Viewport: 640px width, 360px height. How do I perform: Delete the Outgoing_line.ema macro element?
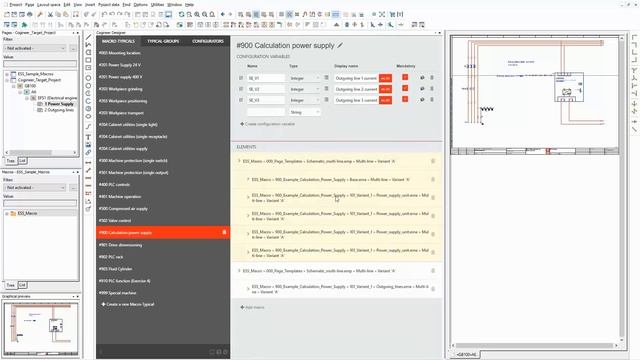point(433,289)
